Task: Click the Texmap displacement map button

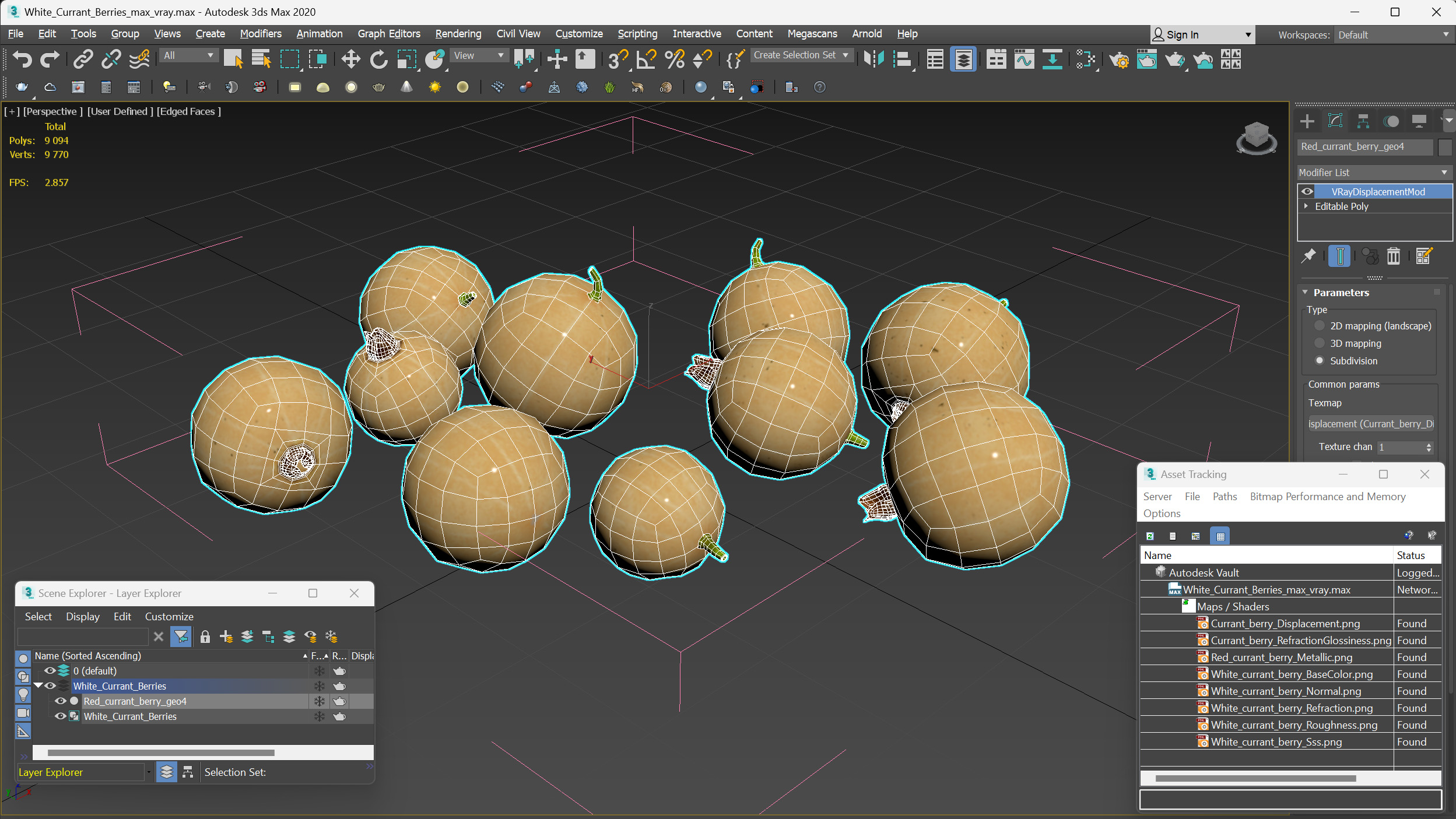Action: tap(1370, 424)
